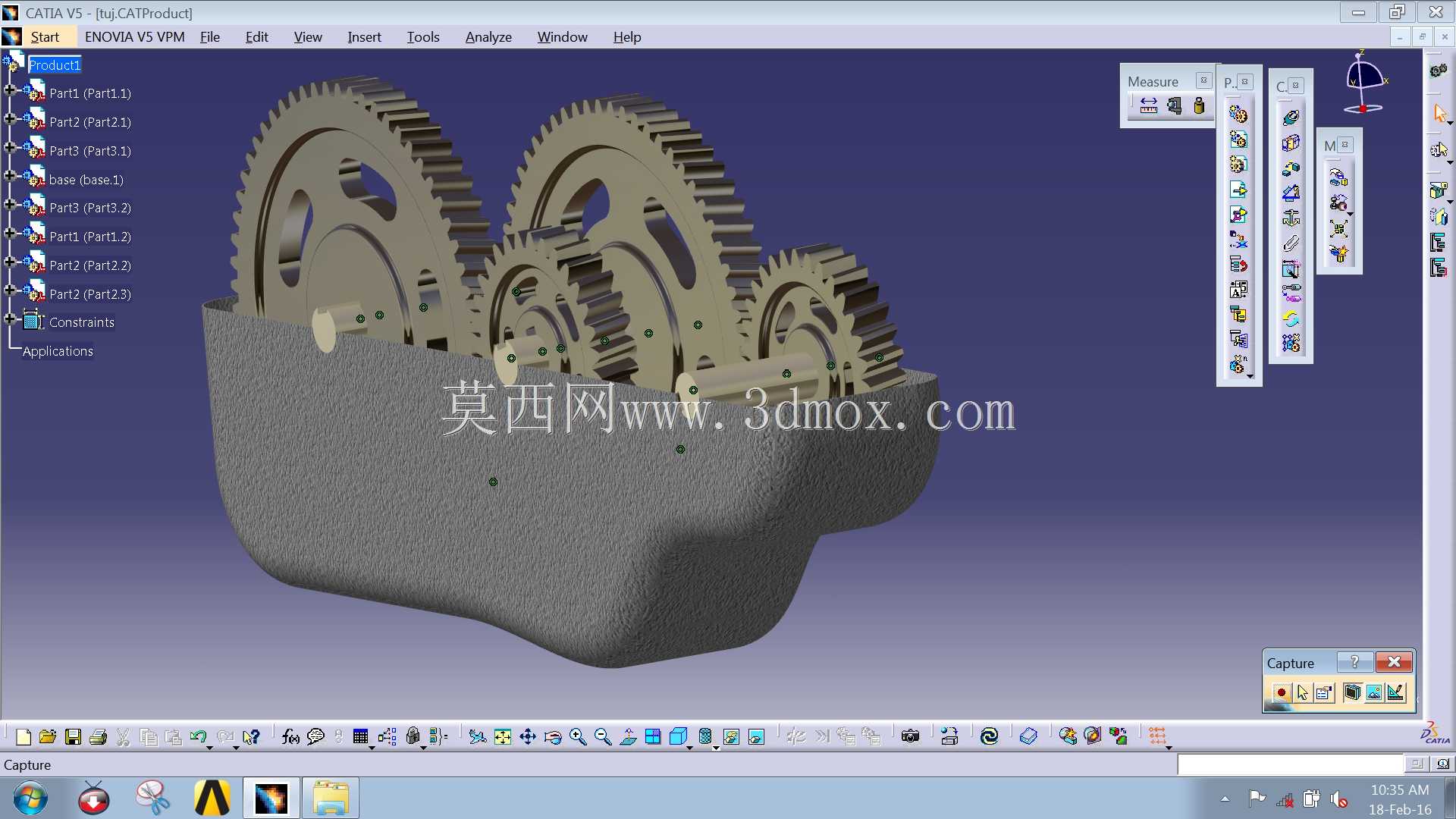Click the Zoom In magnifier
Viewport: 1456px width, 819px height.
pyautogui.click(x=578, y=736)
